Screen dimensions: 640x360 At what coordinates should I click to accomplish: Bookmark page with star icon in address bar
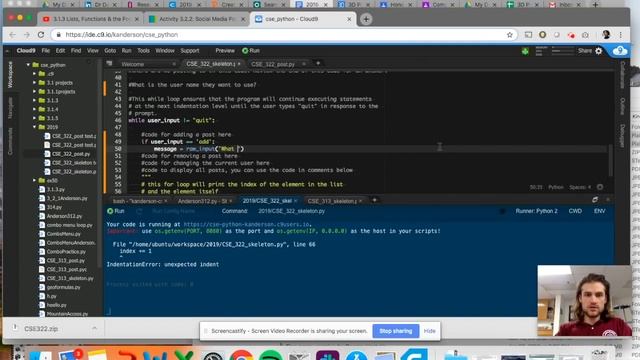click(x=509, y=35)
